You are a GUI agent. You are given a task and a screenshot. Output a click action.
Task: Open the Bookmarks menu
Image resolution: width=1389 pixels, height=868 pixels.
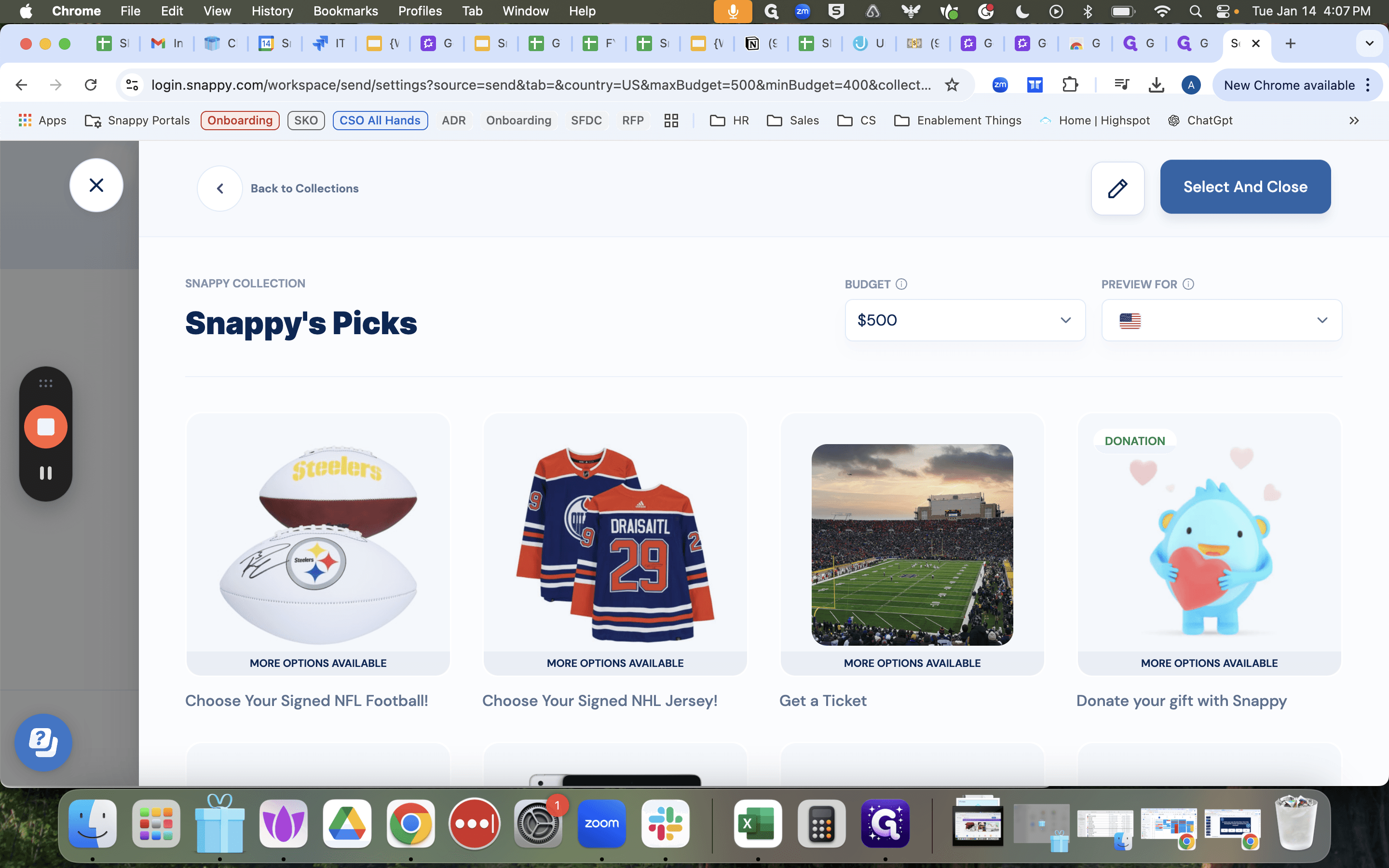click(x=345, y=11)
